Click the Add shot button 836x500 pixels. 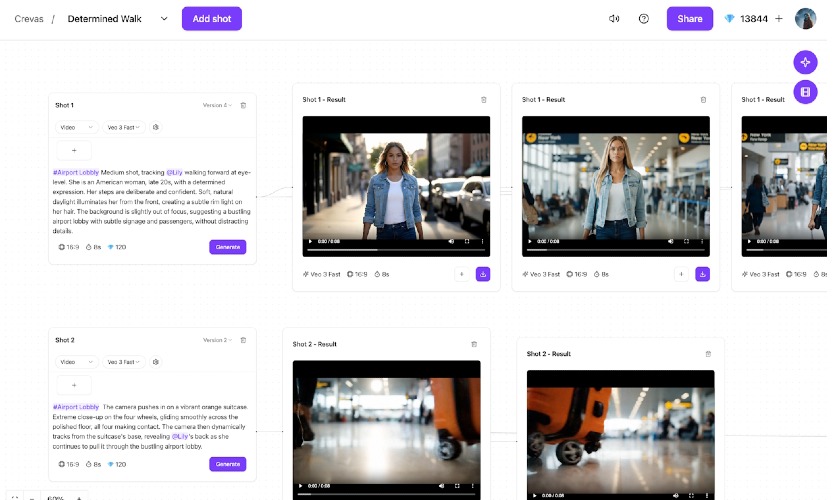pyautogui.click(x=212, y=19)
